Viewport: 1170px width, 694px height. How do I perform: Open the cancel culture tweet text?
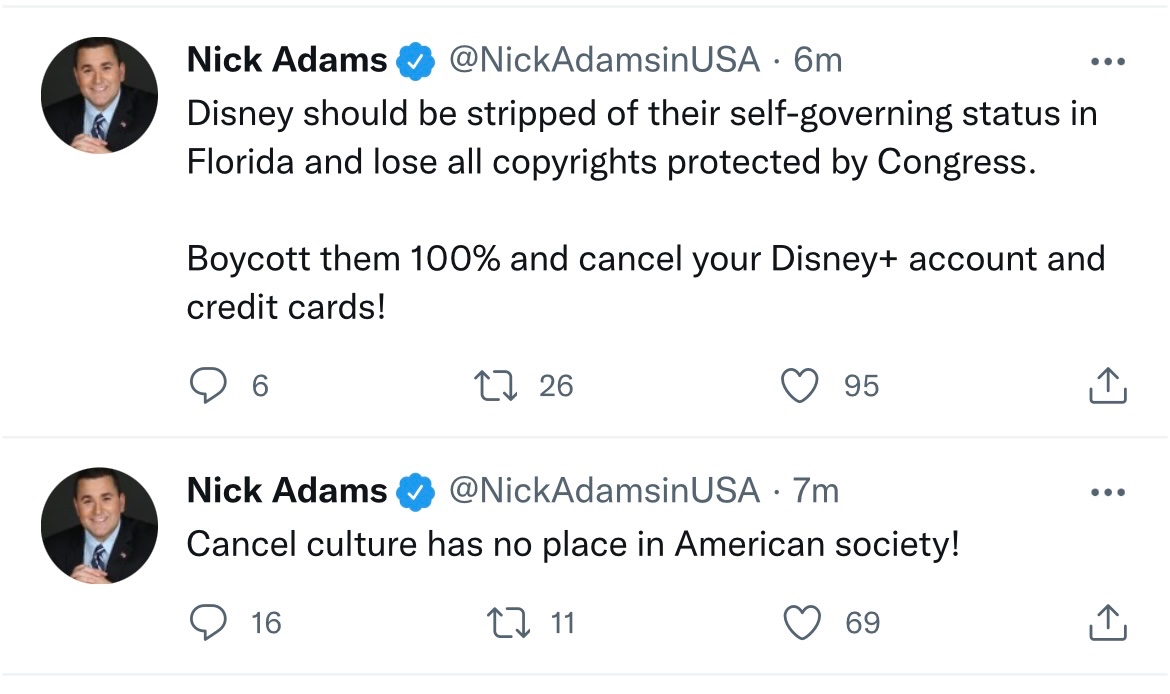pyautogui.click(x=572, y=544)
